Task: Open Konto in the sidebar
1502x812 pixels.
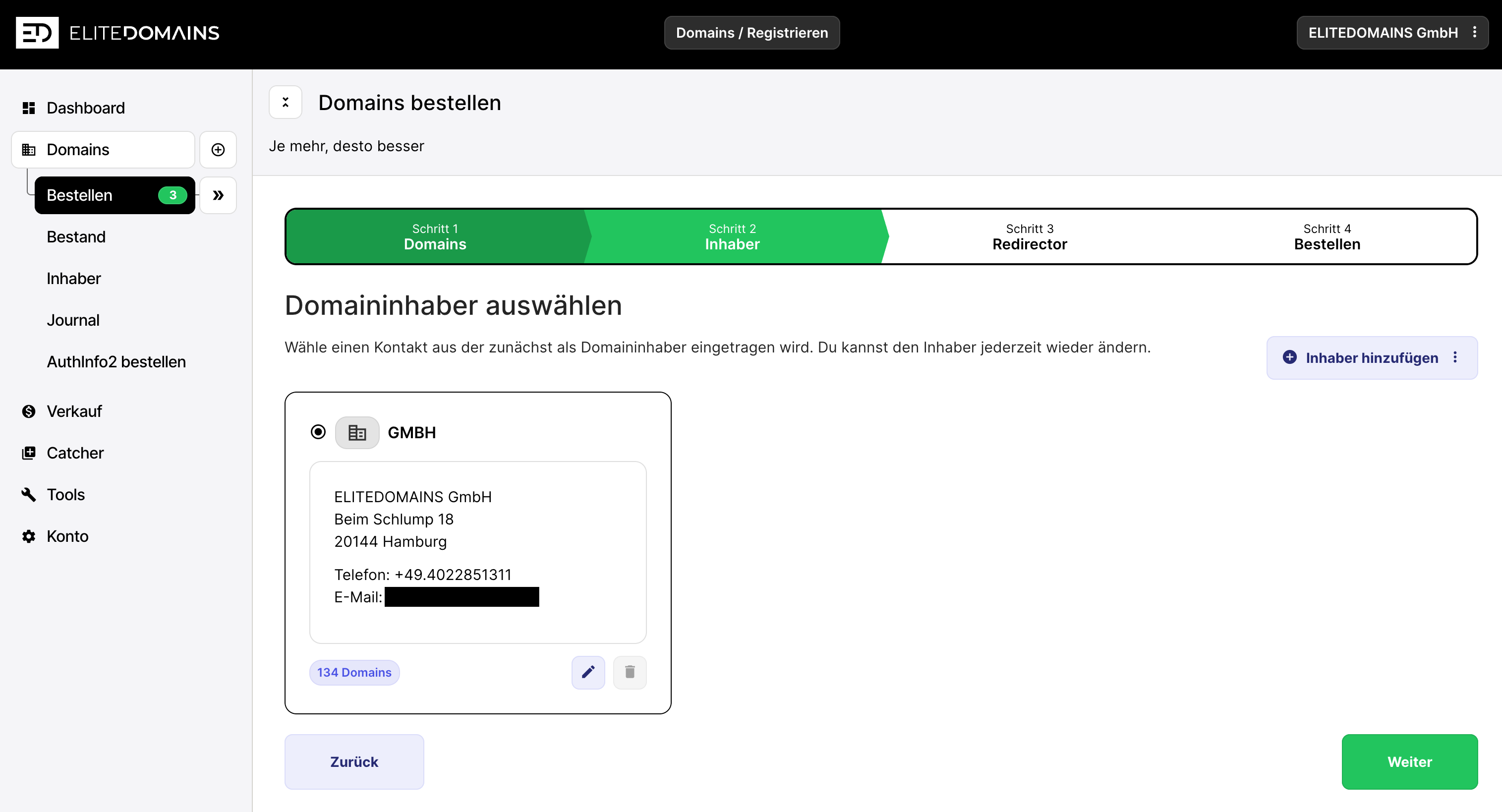Action: point(67,536)
